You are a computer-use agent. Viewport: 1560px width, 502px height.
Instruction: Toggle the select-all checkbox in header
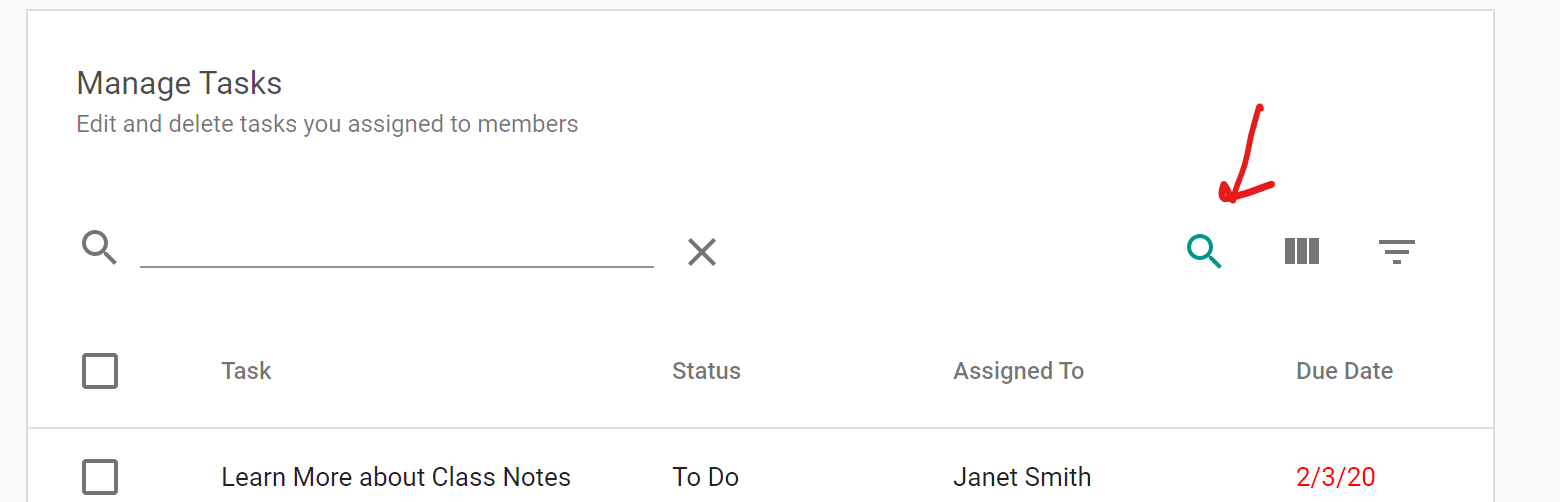tap(100, 371)
